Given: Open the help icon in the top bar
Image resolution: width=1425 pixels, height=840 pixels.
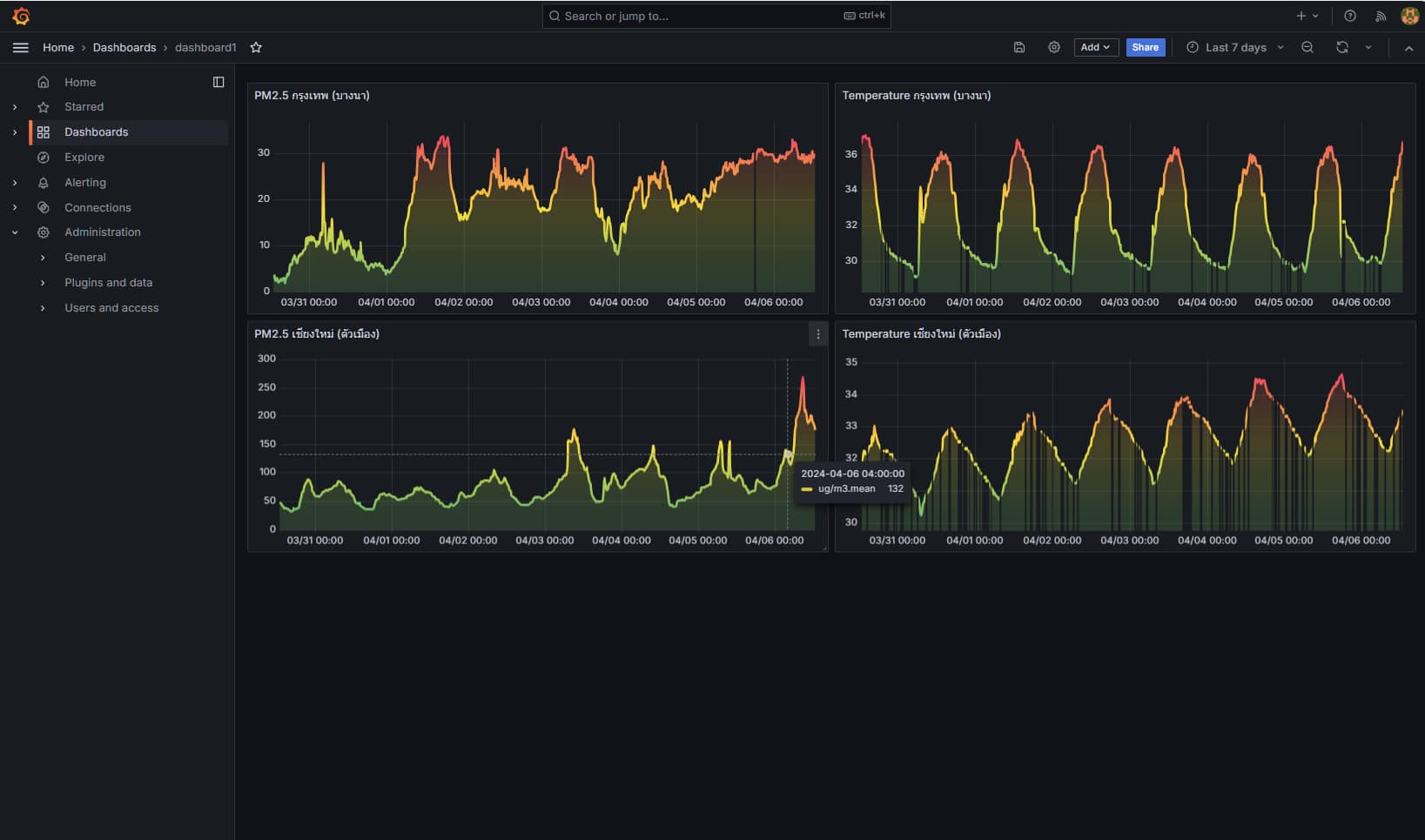Looking at the screenshot, I should coord(1349,16).
